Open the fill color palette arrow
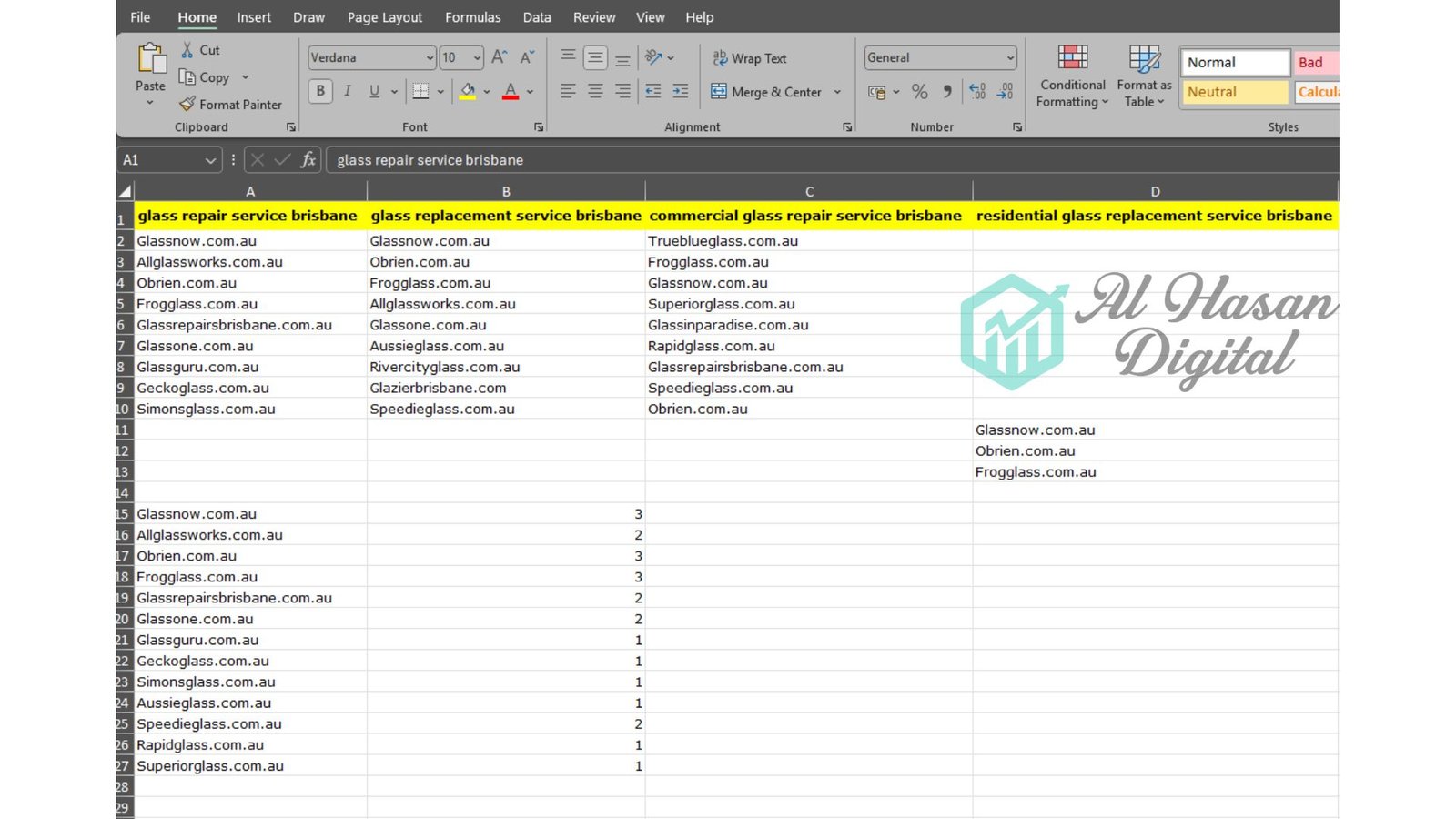The image size is (1456, 819). [487, 91]
